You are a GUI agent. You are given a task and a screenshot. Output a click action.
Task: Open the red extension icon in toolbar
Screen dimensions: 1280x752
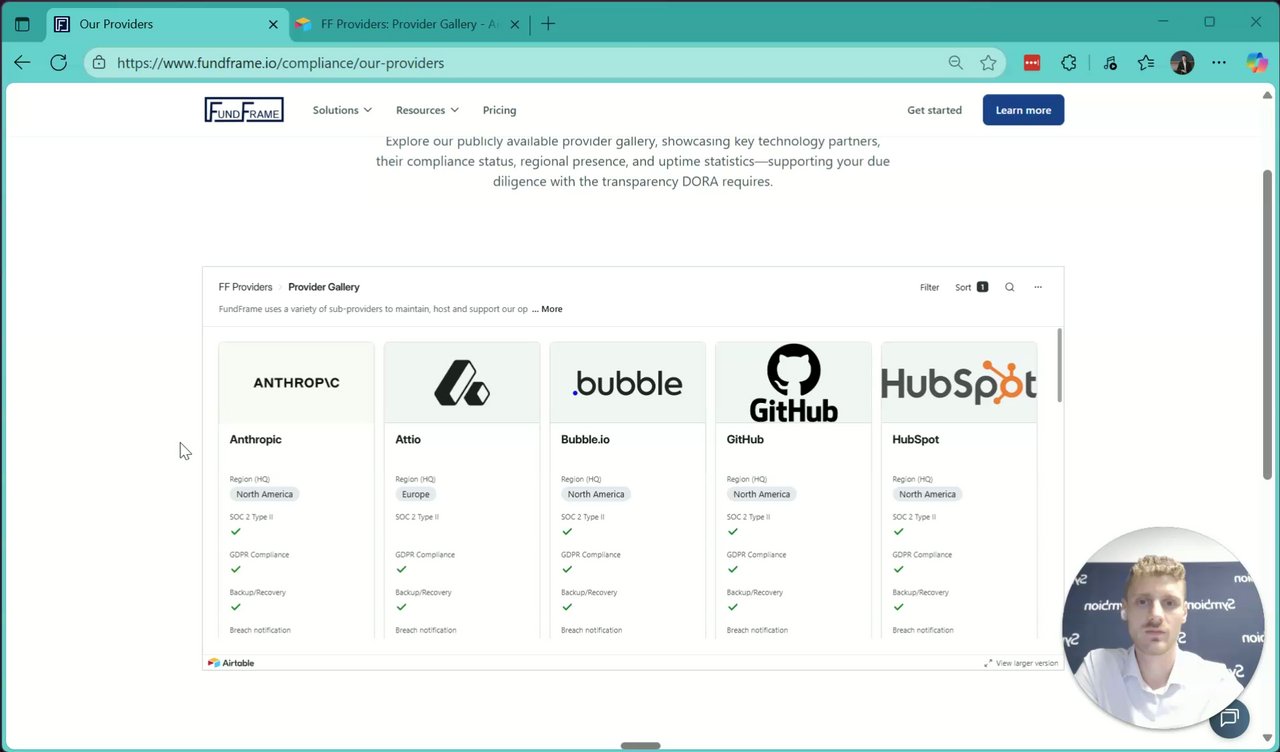click(x=1032, y=63)
